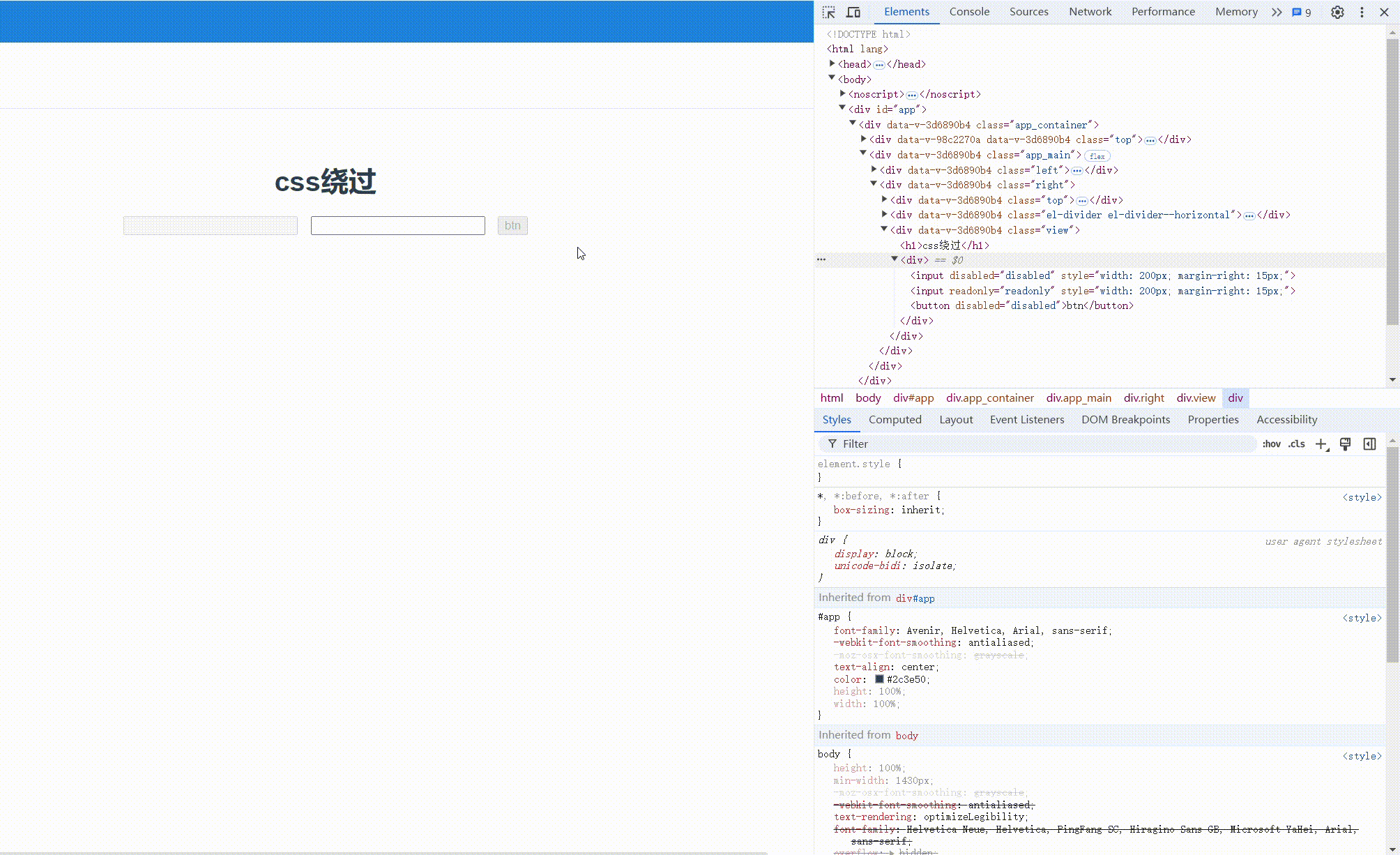Expand the data-v-98c2270a top div
1400x855 pixels.
coord(863,139)
